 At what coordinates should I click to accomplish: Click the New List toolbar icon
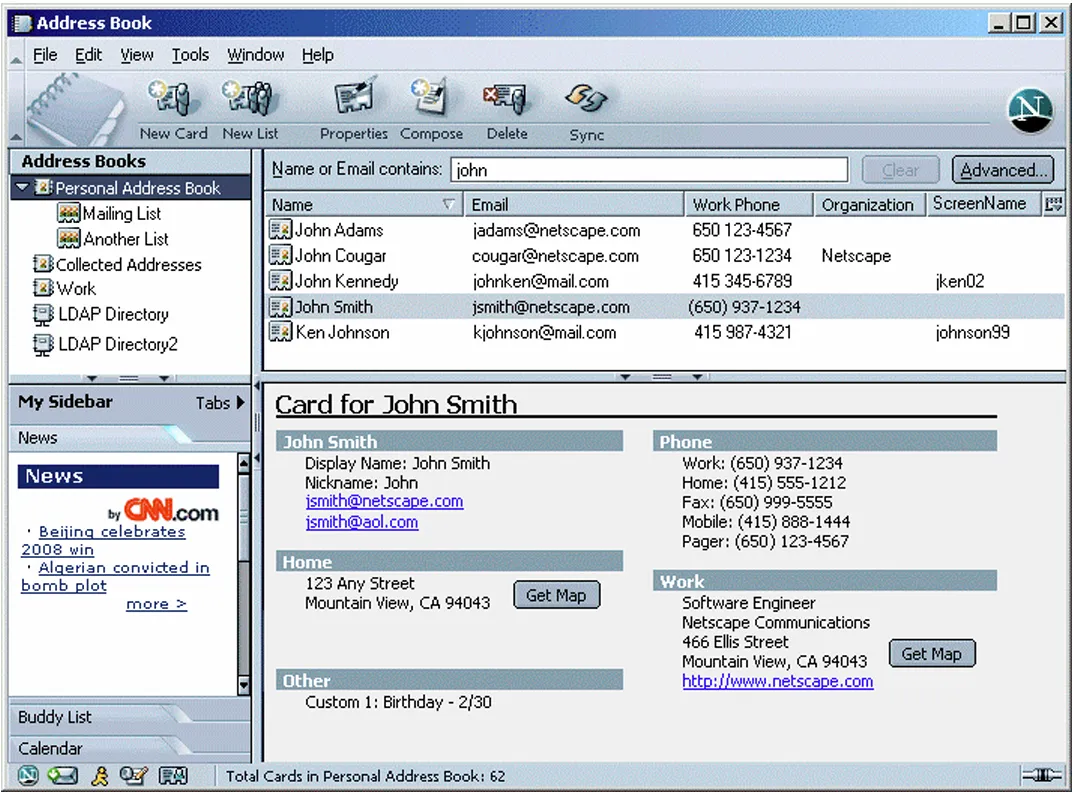coord(249,105)
